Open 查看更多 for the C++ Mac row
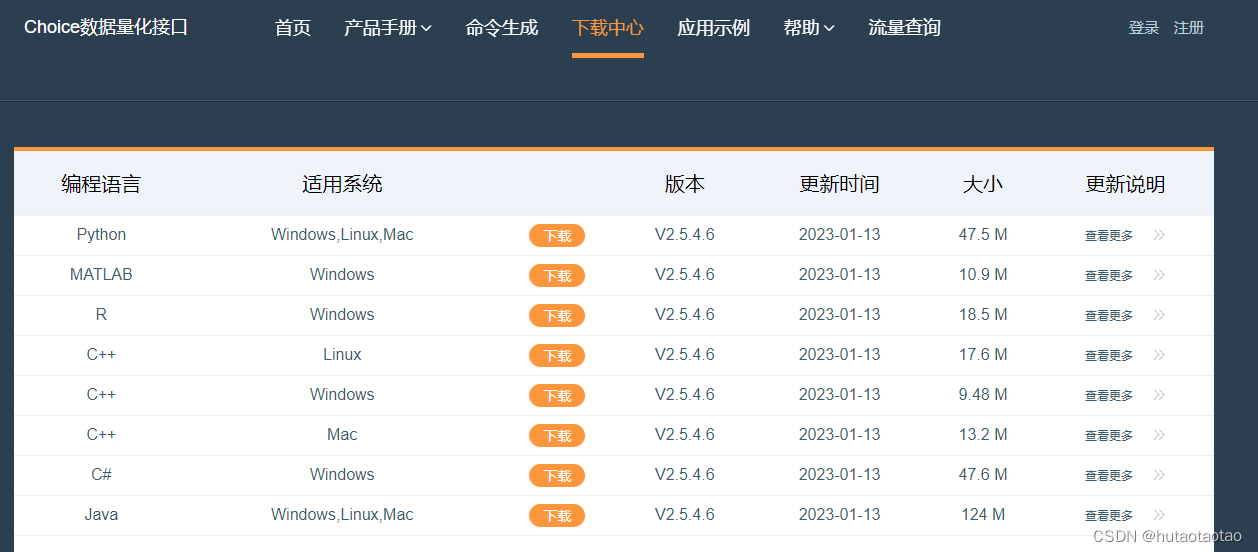Image resolution: width=1258 pixels, height=552 pixels. point(1109,436)
